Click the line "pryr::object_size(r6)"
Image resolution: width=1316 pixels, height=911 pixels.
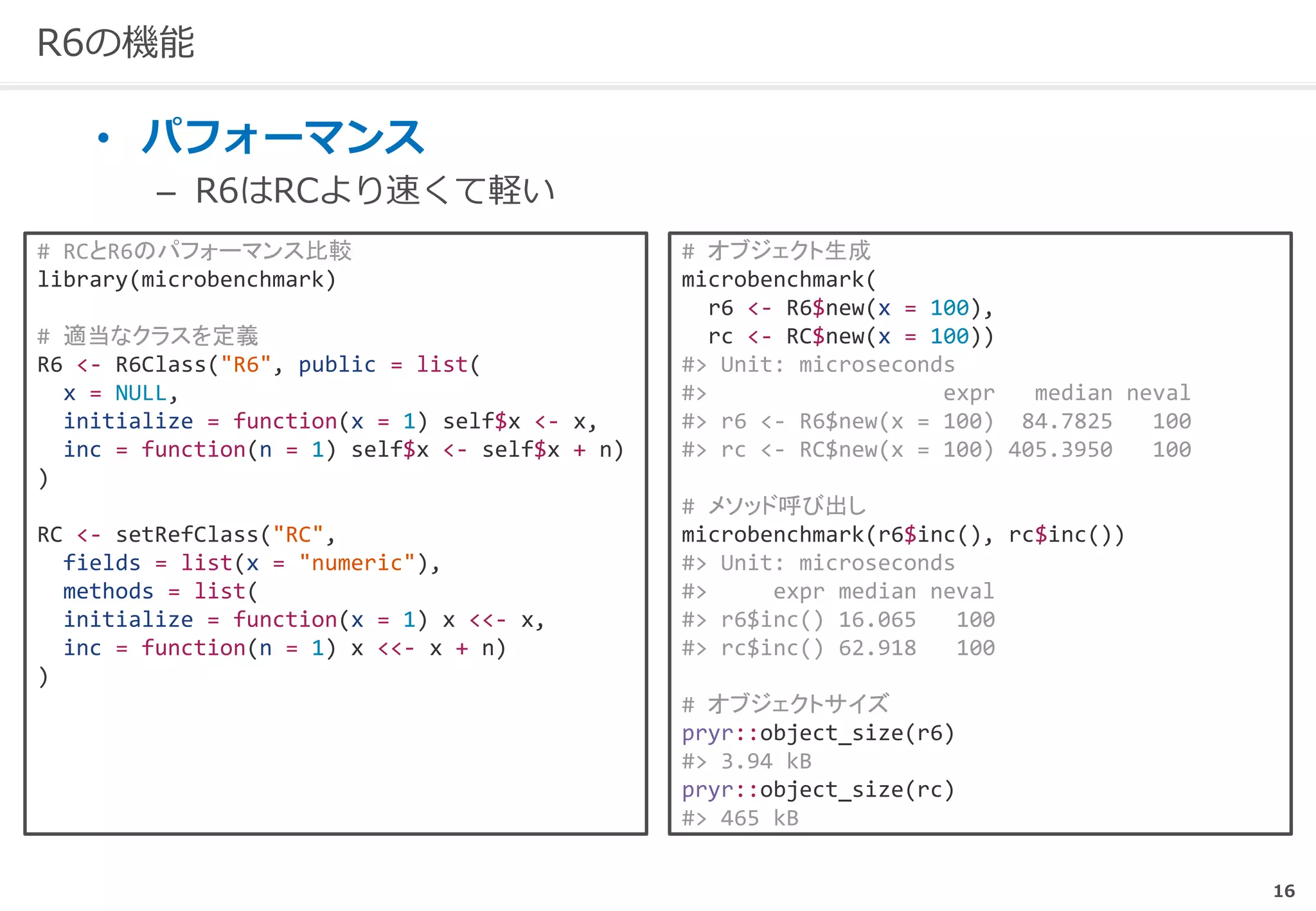coord(819,732)
